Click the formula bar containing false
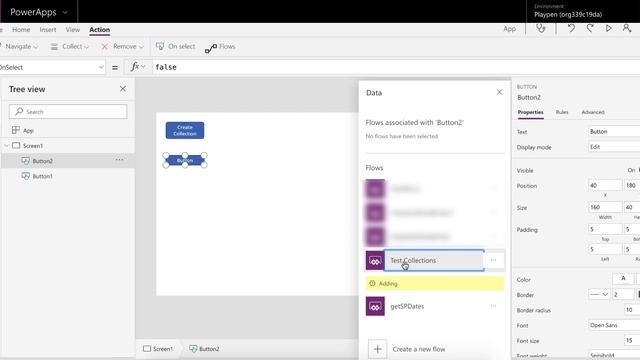 click(396, 67)
